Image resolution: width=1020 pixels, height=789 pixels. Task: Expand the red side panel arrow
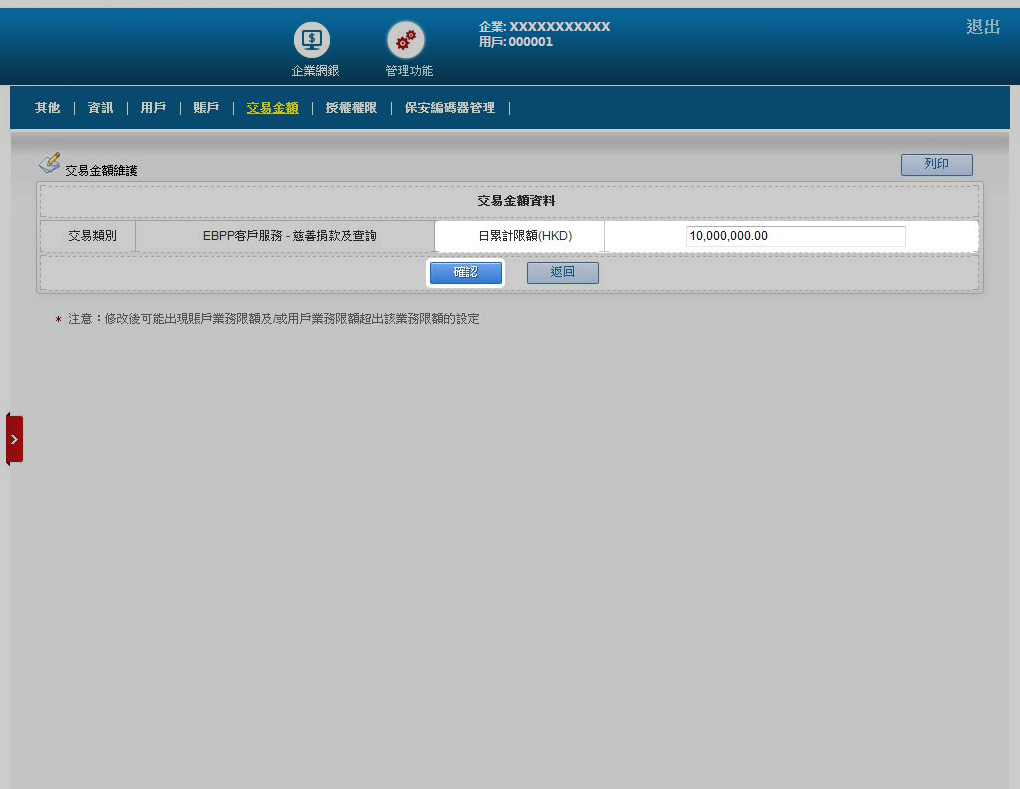(14, 439)
